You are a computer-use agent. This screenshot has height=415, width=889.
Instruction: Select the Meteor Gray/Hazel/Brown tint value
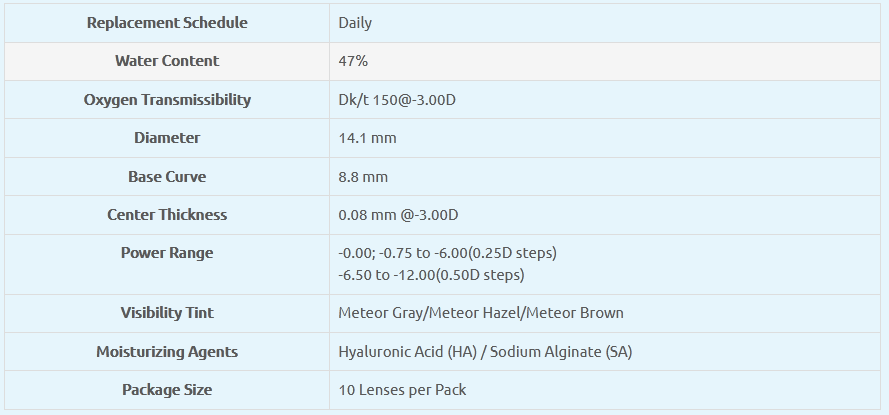(481, 313)
